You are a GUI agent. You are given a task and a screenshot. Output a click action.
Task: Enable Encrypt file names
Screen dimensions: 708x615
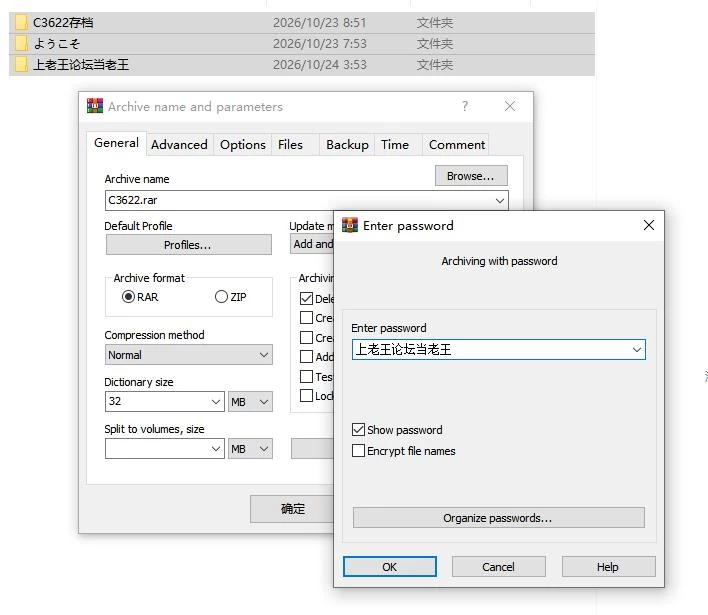tap(359, 451)
